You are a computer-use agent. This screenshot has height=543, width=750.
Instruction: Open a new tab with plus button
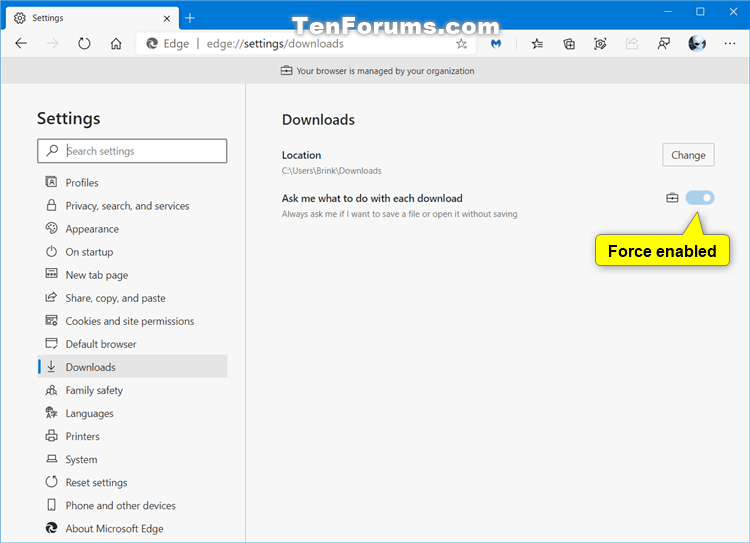pos(190,18)
